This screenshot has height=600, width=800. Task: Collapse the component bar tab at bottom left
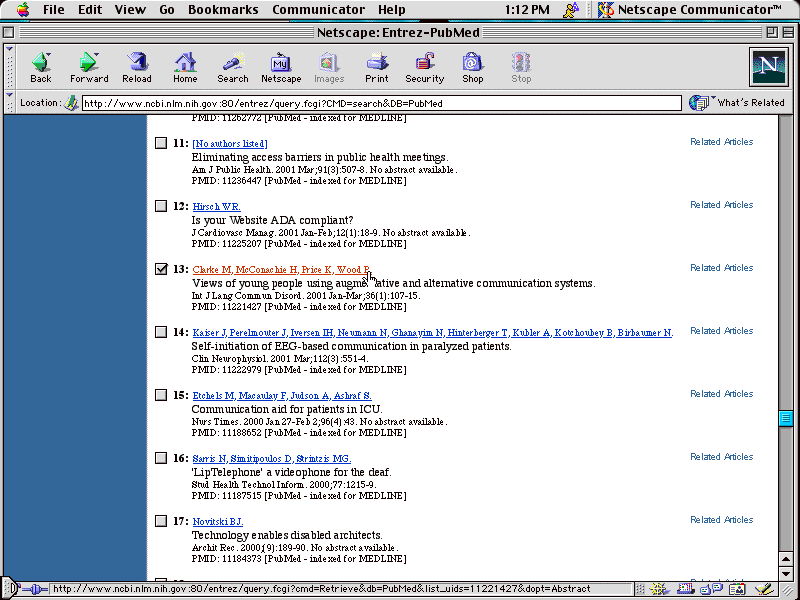pyautogui.click(x=11, y=589)
